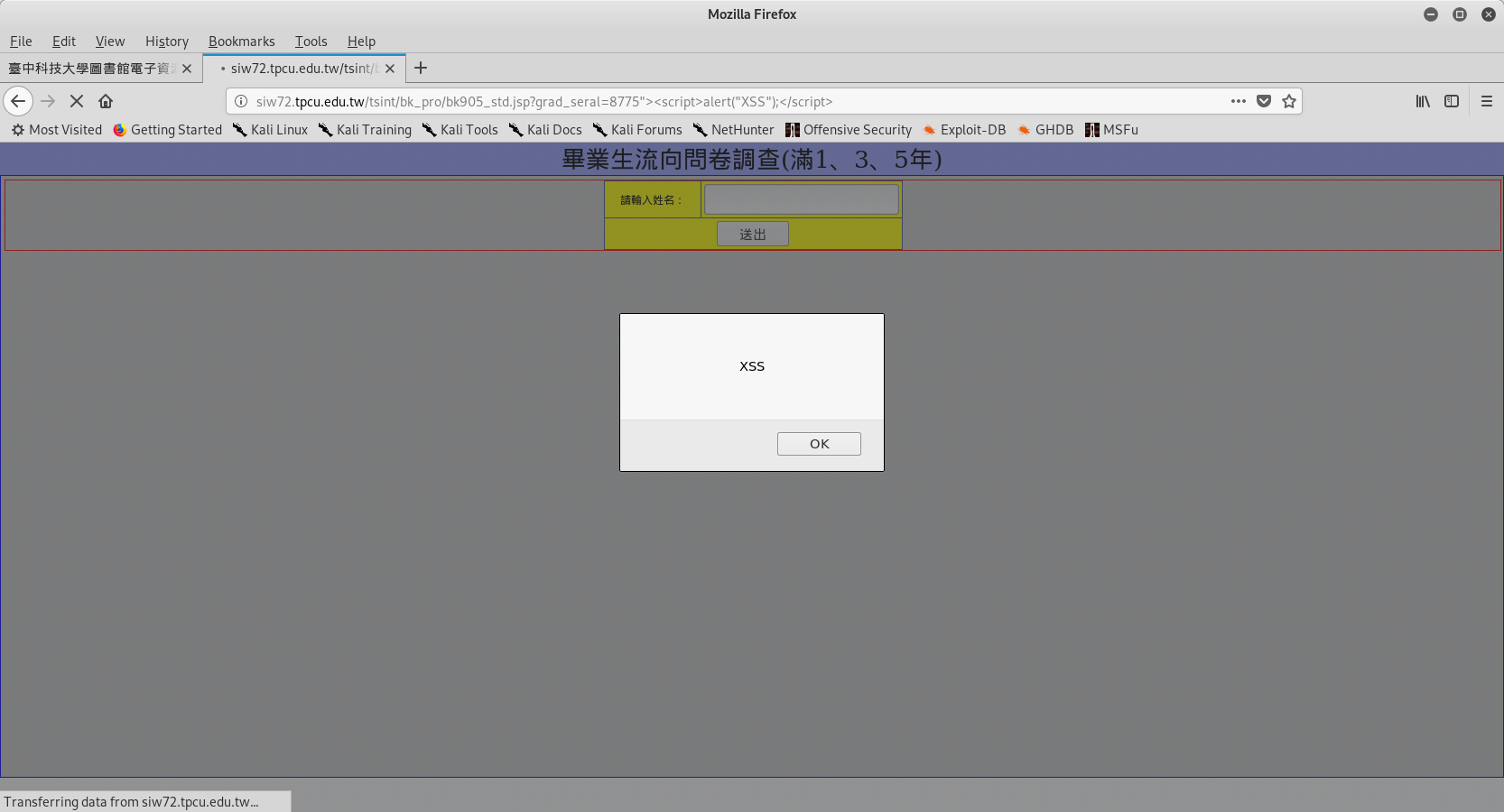Open Firefox hamburger menu
Image resolution: width=1504 pixels, height=812 pixels.
[x=1487, y=101]
